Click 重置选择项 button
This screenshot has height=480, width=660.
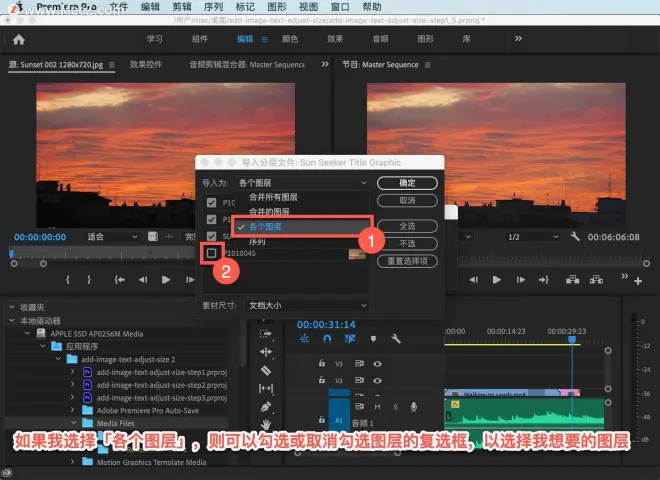coord(407,261)
